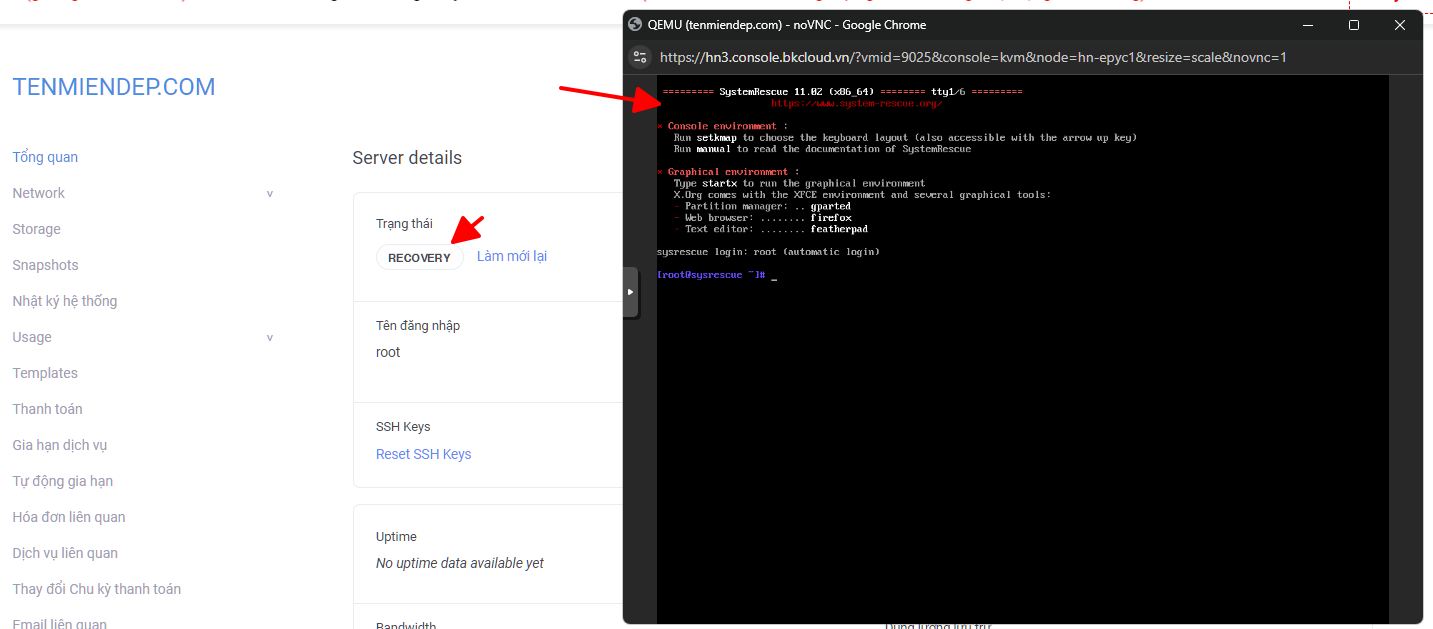This screenshot has height=629, width=1433.
Task: Open Dịch vụ liên quan
Action: (65, 553)
